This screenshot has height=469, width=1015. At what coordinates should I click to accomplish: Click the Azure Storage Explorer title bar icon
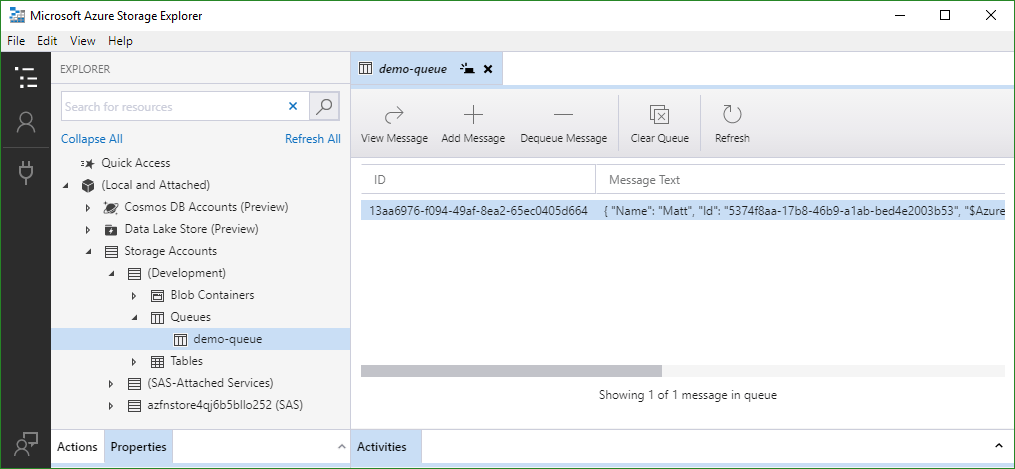click(x=17, y=16)
